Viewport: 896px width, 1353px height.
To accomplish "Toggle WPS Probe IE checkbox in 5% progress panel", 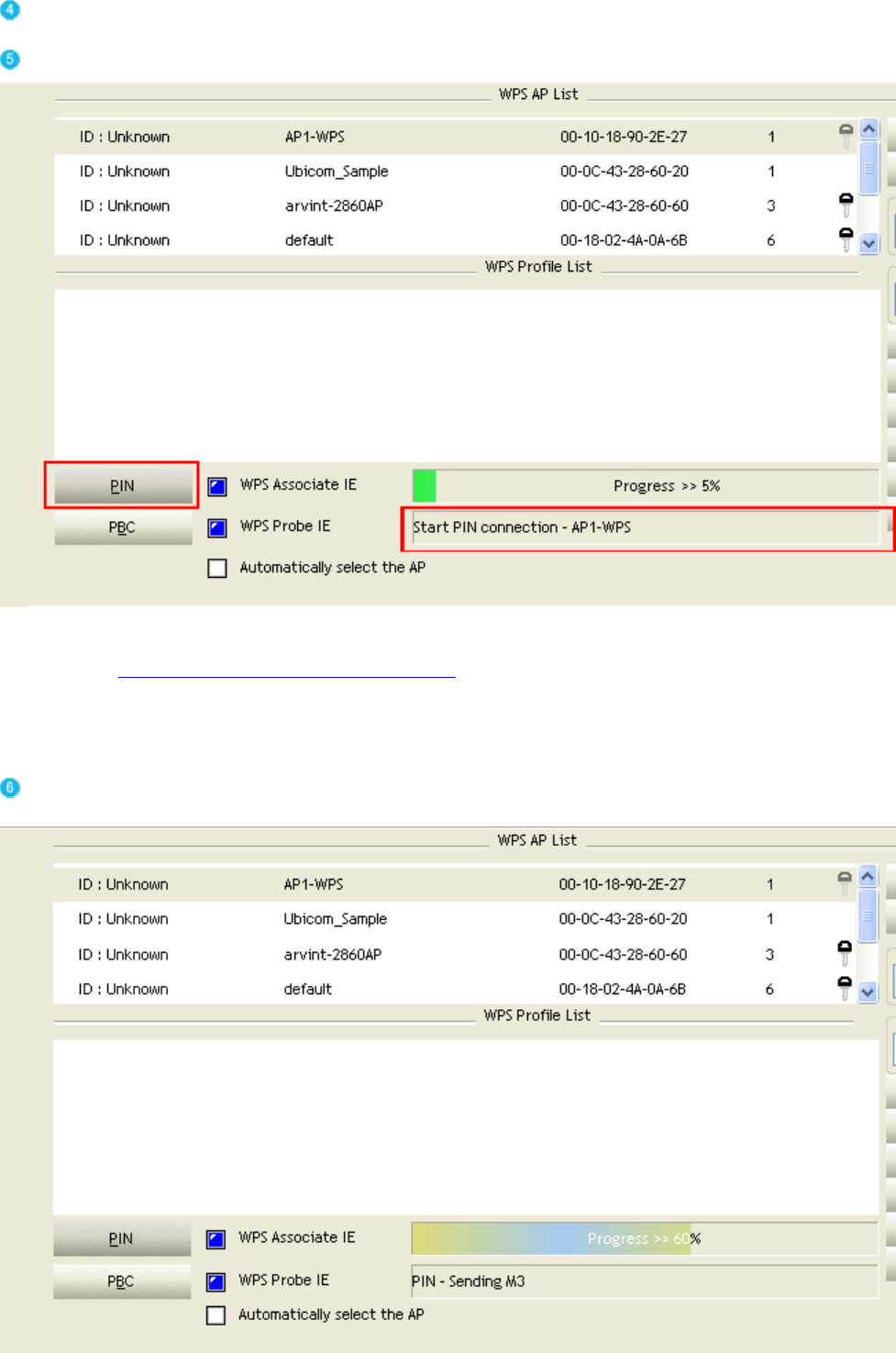I will [217, 527].
